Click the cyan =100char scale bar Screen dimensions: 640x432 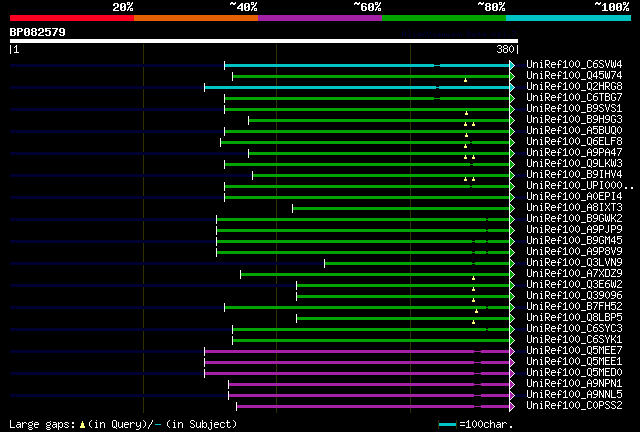[447, 425]
